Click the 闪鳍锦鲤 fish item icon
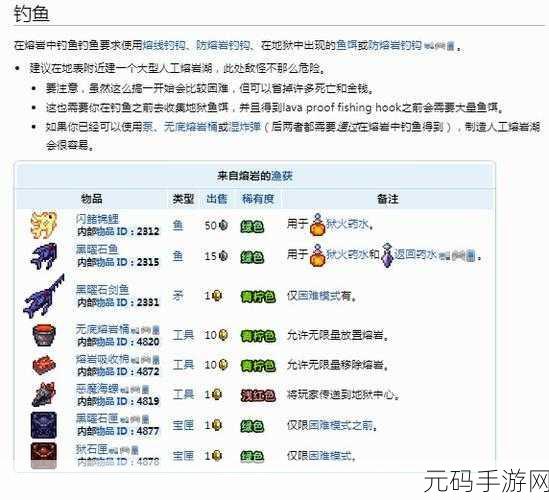The width and height of the screenshot is (549, 500). 44,224
